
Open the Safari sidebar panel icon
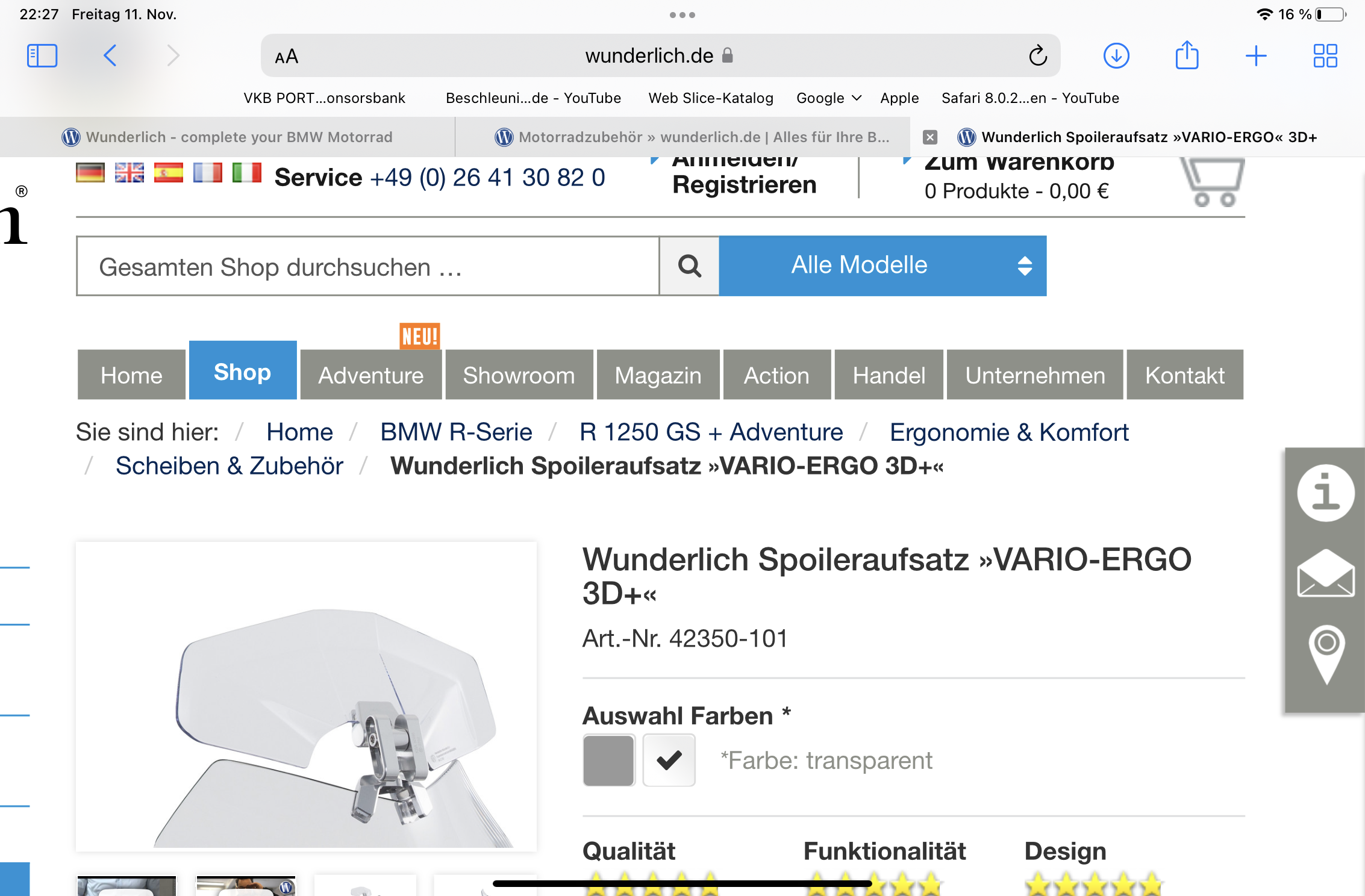point(42,56)
